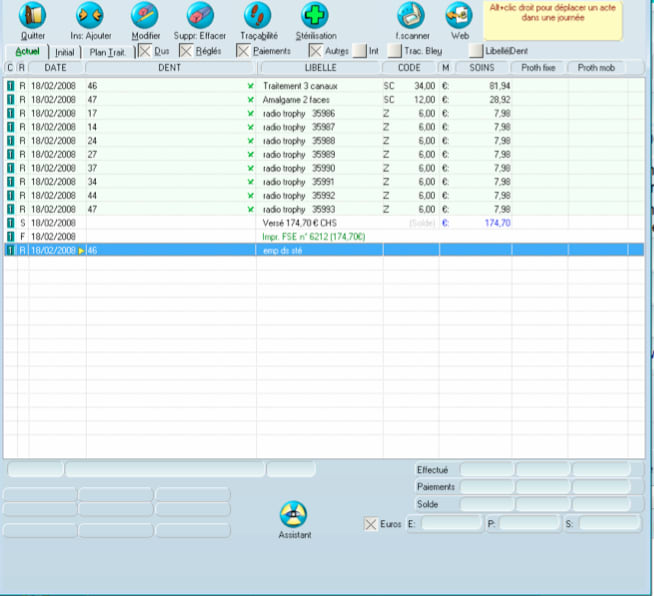This screenshot has width=654, height=596.
Task: Click the Quitter door icon
Action: tap(33, 16)
